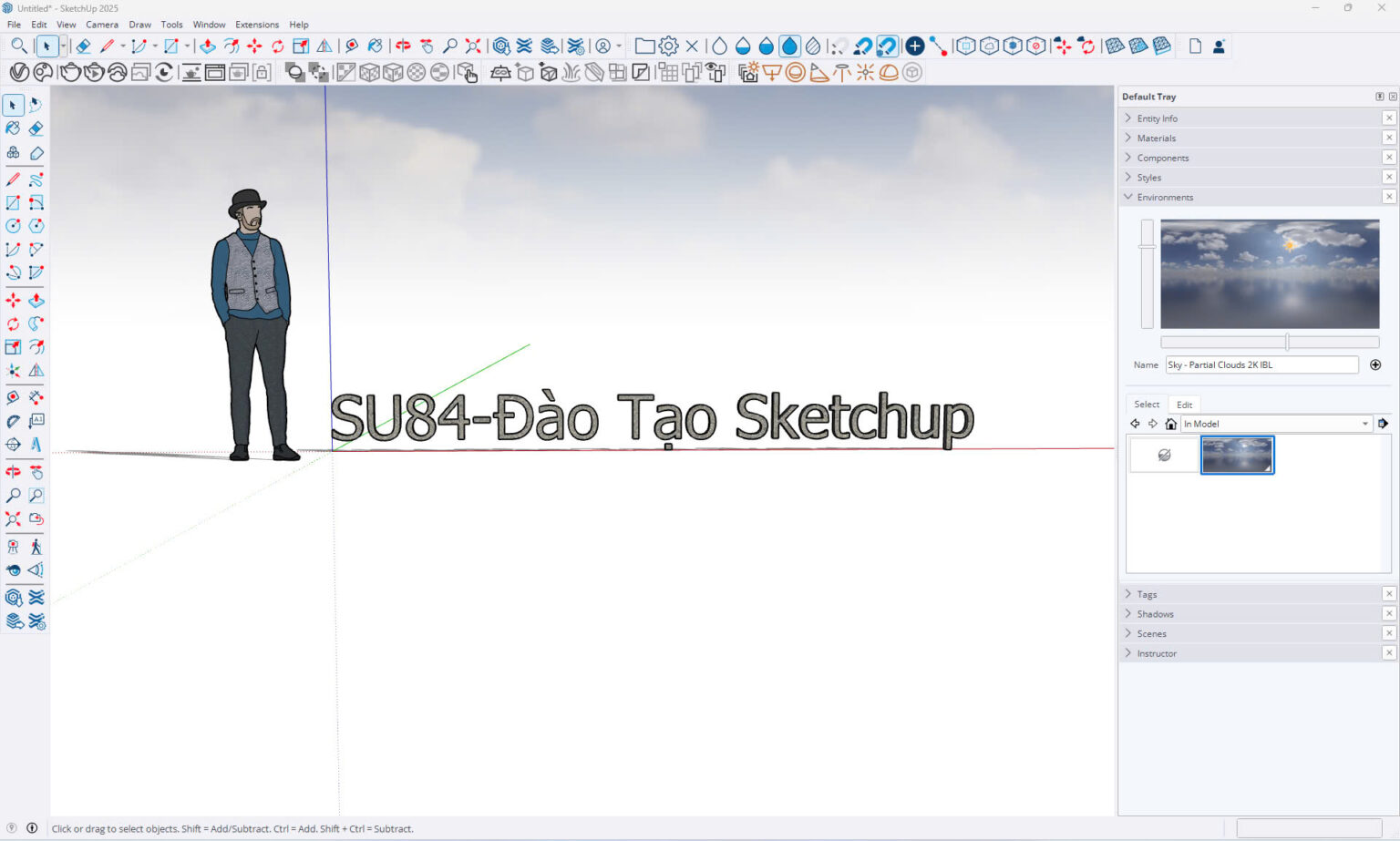Collapse the Environments panel

[x=1128, y=197]
